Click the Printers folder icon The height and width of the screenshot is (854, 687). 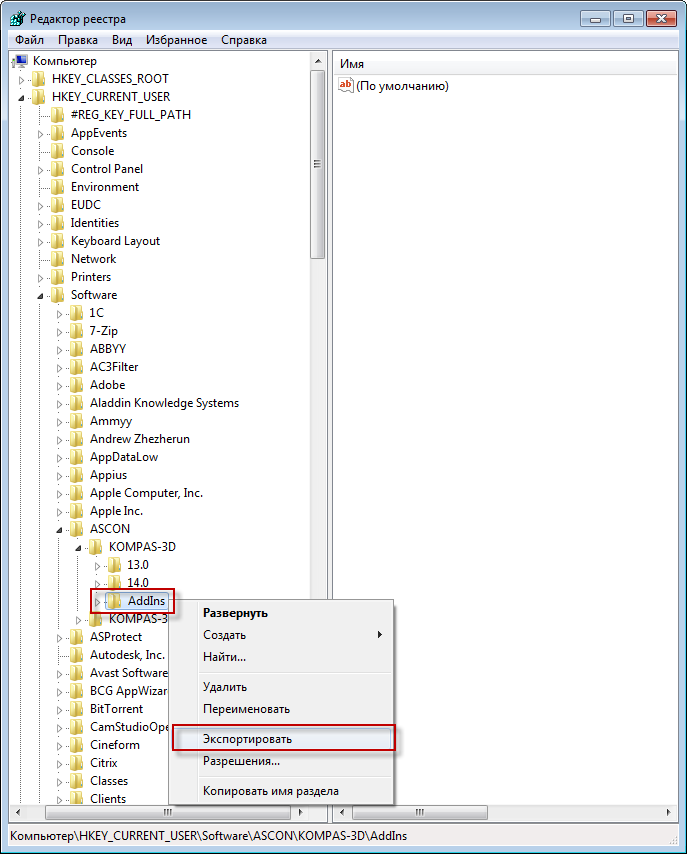click(x=58, y=277)
